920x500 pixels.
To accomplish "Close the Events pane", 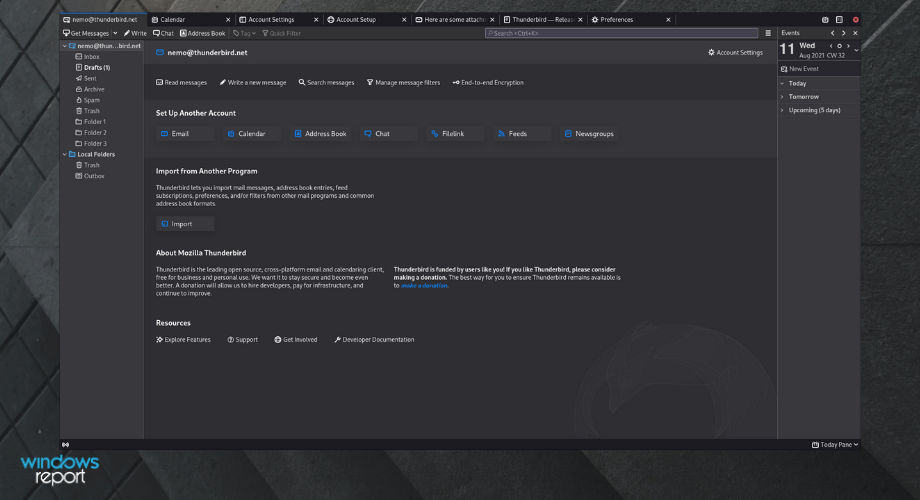I will click(x=855, y=33).
